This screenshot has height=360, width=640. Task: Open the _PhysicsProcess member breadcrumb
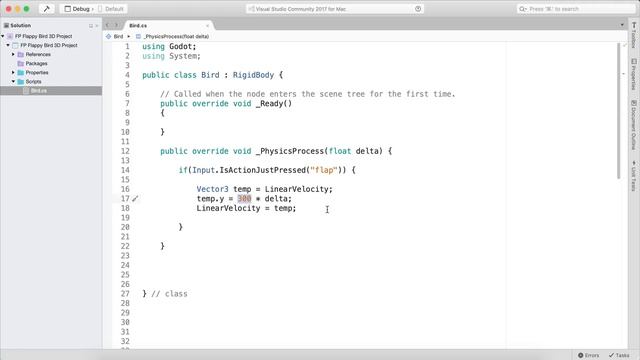coord(176,36)
